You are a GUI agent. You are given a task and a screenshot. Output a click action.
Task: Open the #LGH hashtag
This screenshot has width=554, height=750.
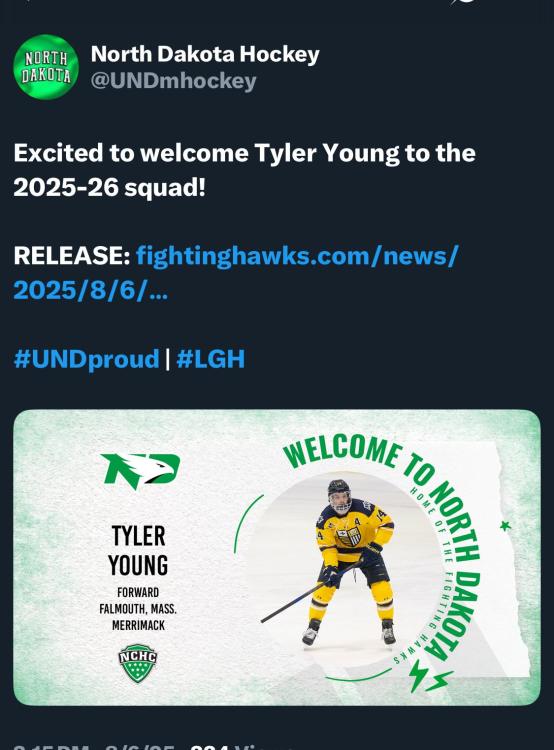coord(211,359)
